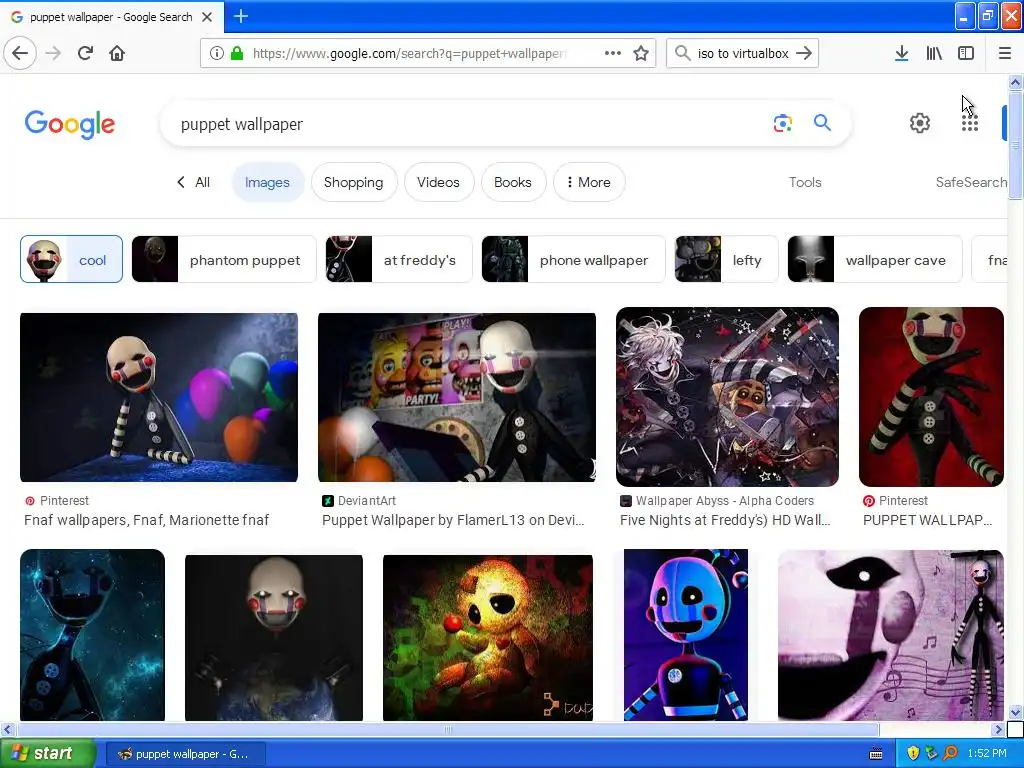The image size is (1024, 768).
Task: Click the vertical scrollbar up arrow
Action: point(1015,82)
